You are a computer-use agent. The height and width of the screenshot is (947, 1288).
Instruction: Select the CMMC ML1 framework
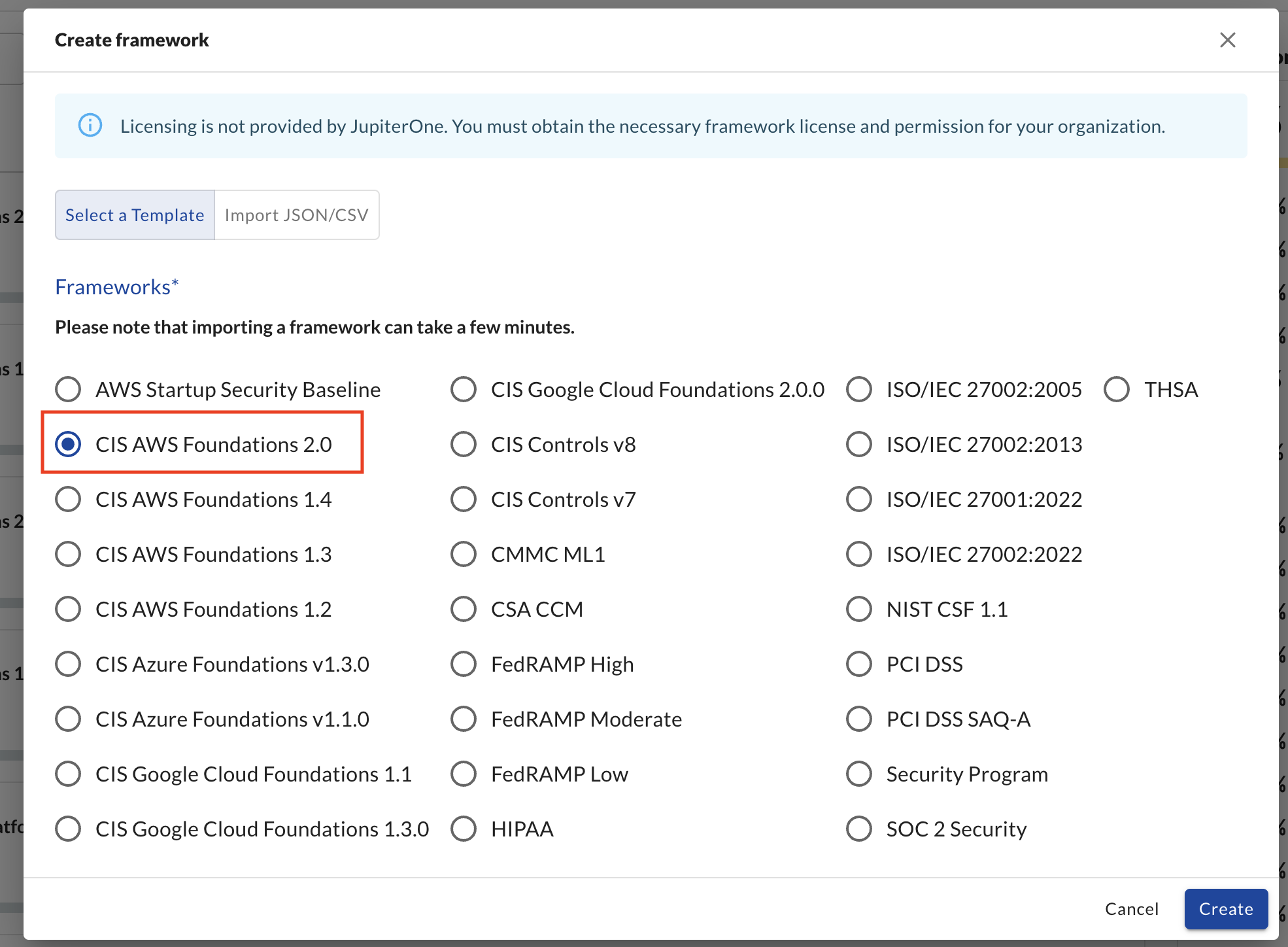[x=463, y=554]
